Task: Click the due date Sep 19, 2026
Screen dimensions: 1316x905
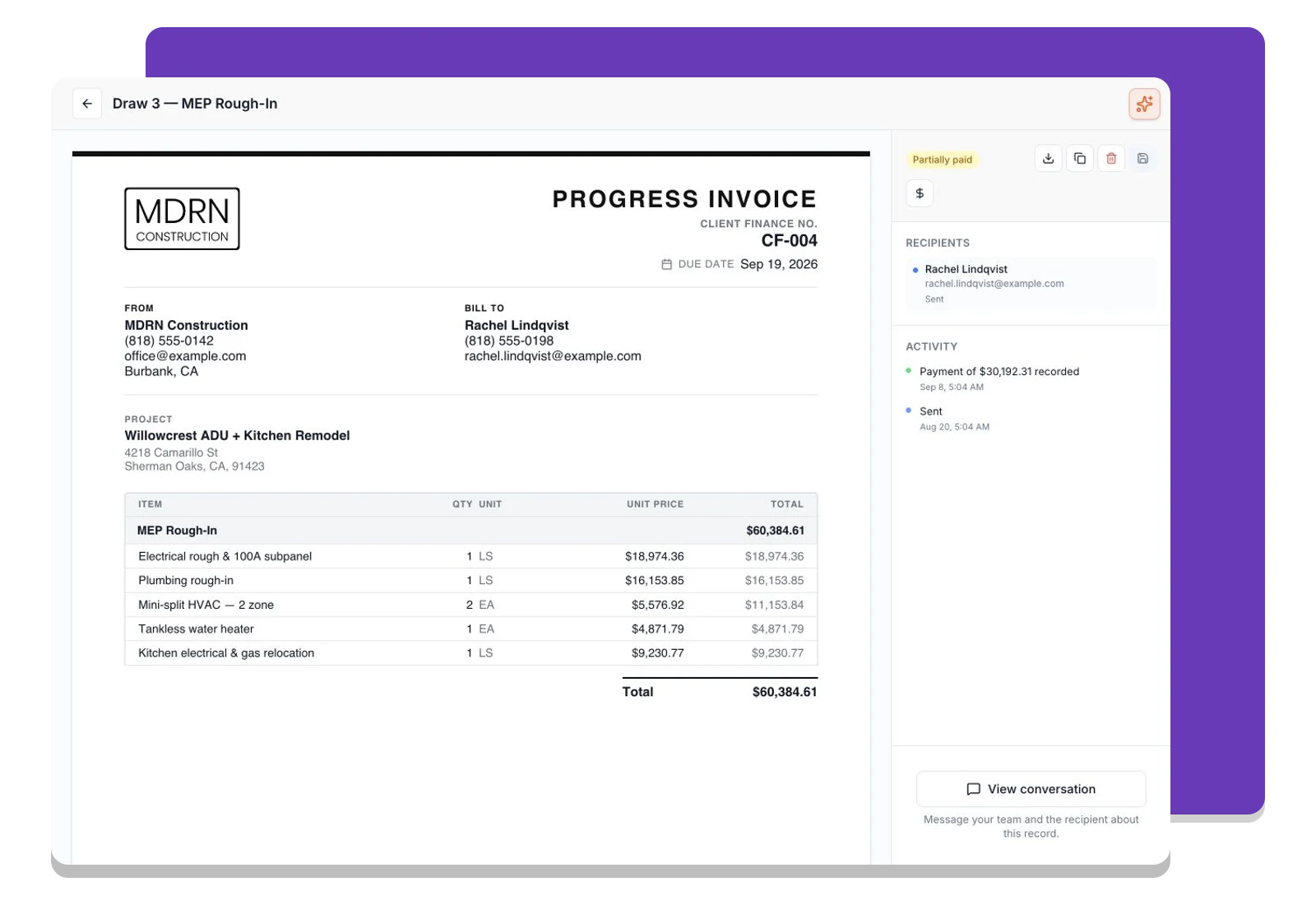Action: pyautogui.click(x=779, y=264)
